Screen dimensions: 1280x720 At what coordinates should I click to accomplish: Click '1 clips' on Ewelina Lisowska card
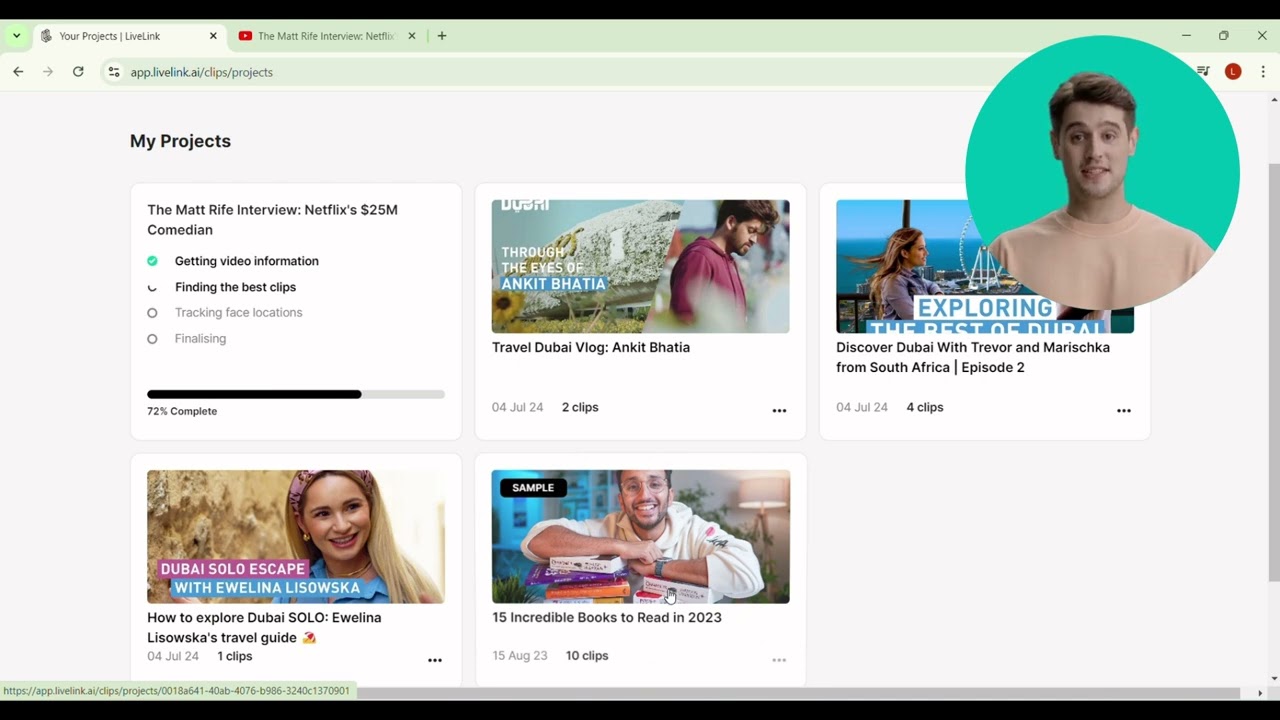235,656
